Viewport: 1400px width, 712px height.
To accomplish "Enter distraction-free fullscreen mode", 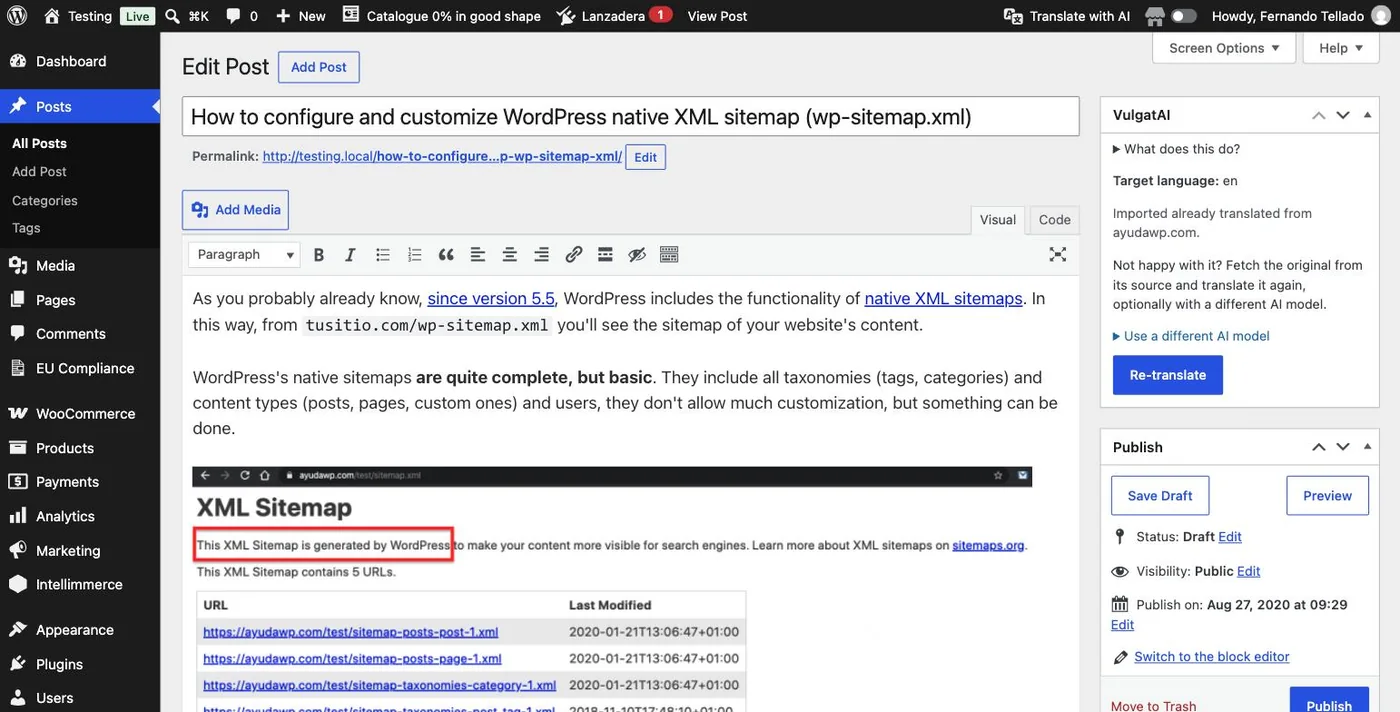I will pos(1058,255).
